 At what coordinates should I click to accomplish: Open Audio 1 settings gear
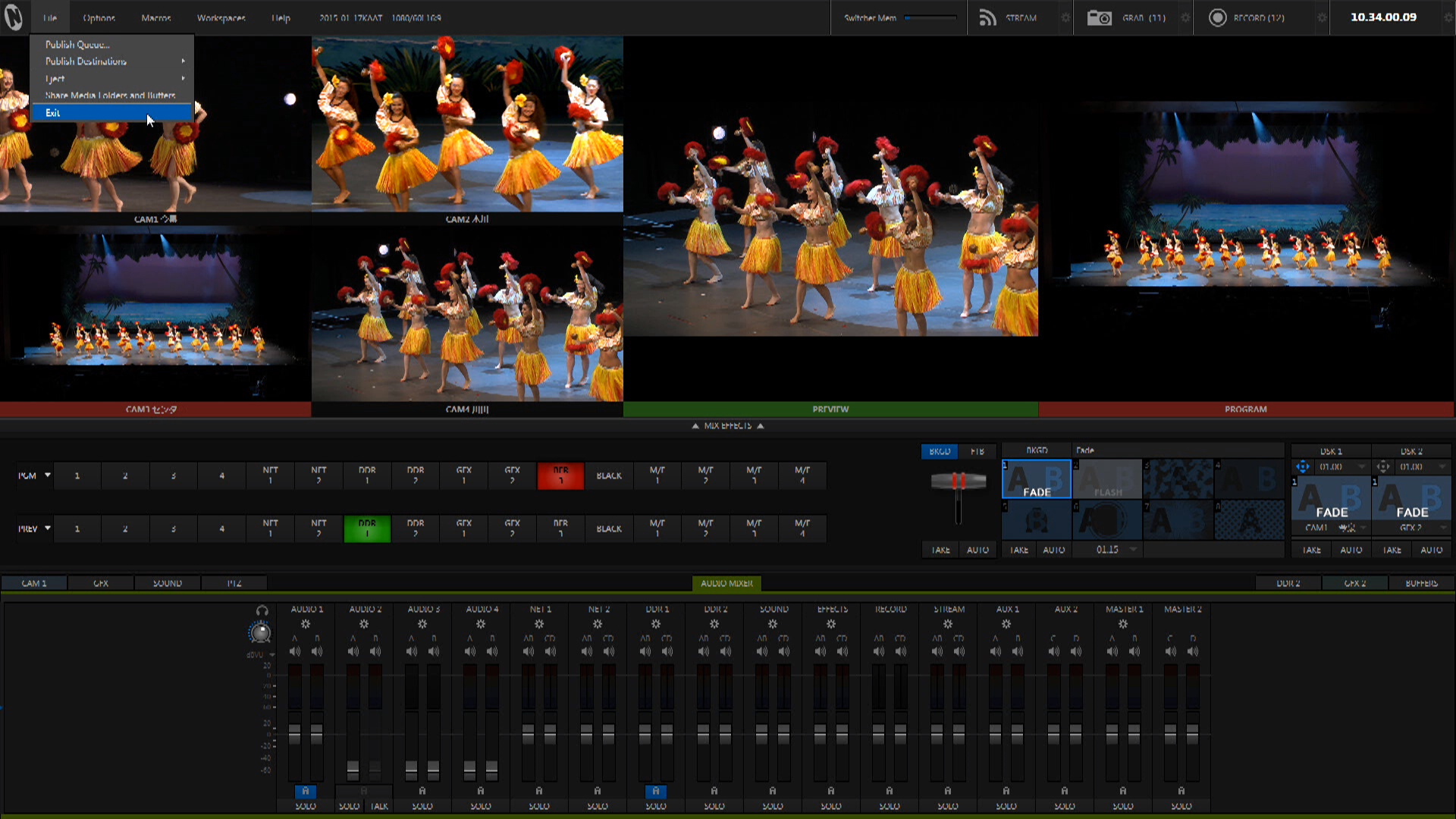click(x=306, y=624)
